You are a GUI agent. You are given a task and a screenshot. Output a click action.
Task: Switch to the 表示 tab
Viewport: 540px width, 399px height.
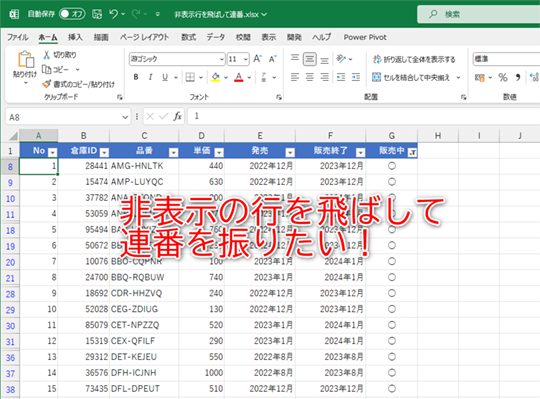click(268, 37)
